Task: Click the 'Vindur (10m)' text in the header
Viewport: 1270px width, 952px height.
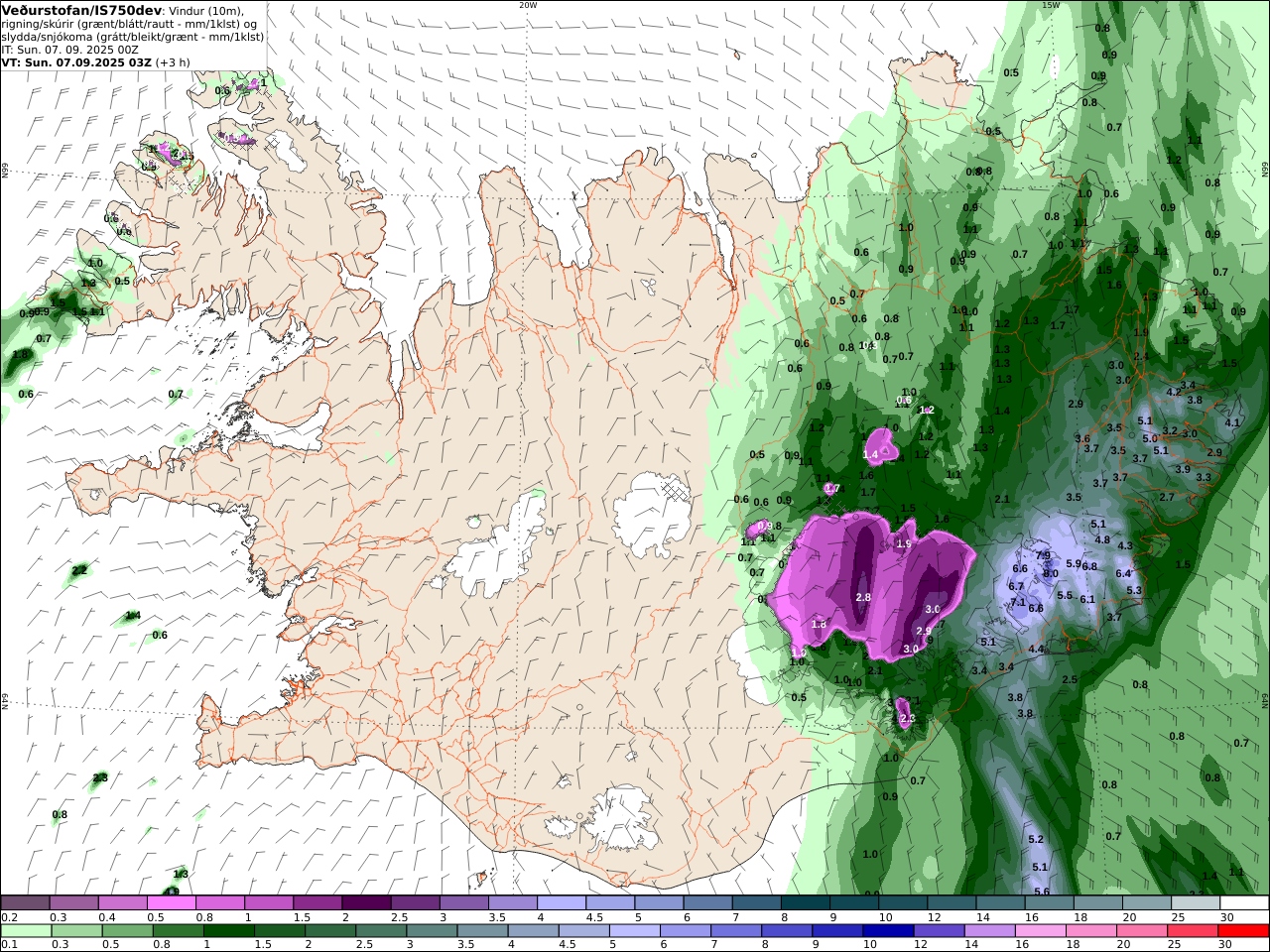Action: pos(206,11)
